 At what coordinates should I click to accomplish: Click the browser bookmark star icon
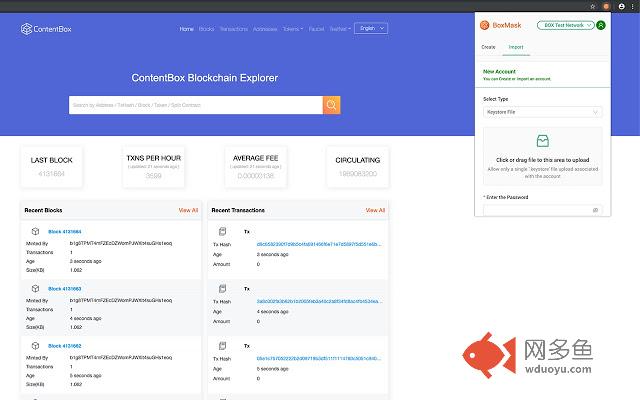[593, 6]
